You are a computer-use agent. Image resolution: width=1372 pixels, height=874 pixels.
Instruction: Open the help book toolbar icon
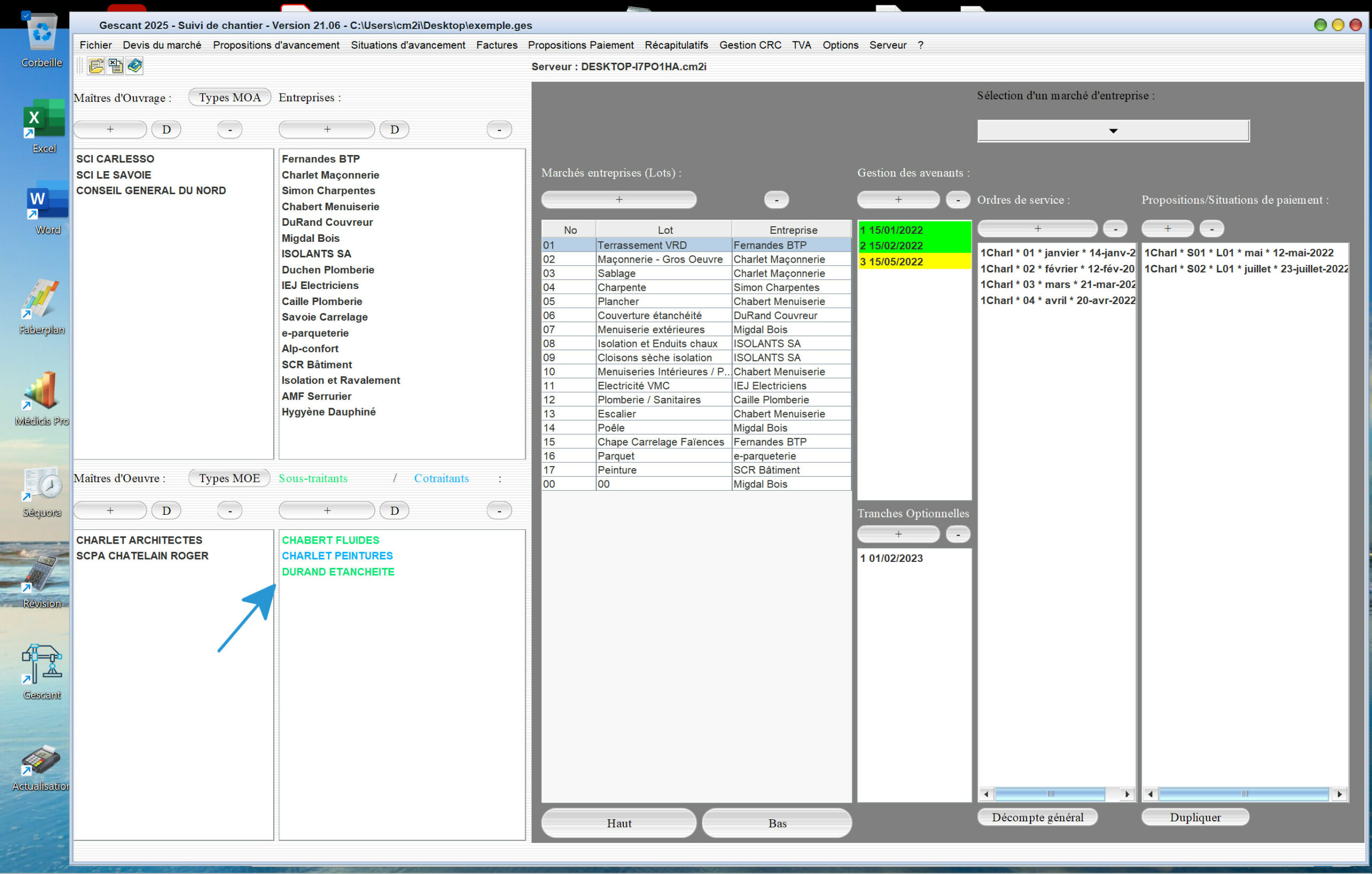pos(135,66)
